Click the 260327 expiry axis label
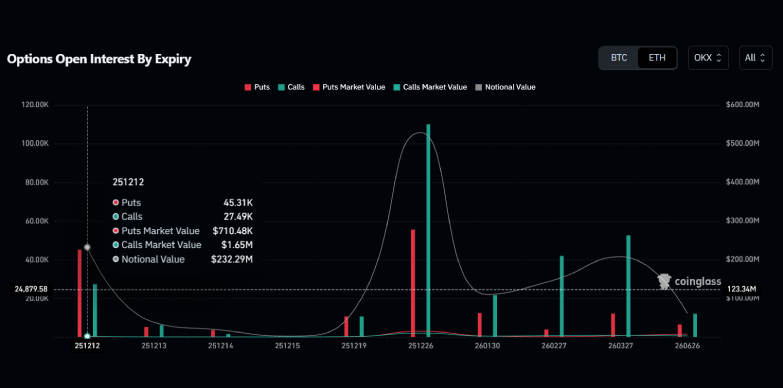783x388 pixels. (621, 346)
